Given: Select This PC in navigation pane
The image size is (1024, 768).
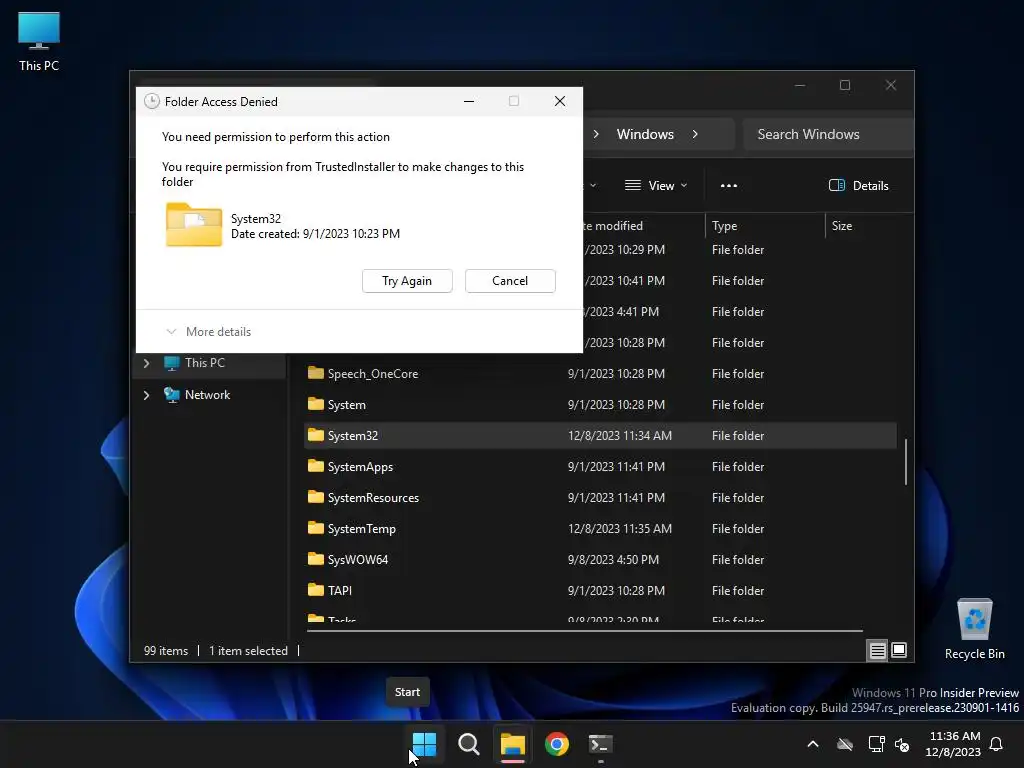Looking at the screenshot, I should click(204, 363).
